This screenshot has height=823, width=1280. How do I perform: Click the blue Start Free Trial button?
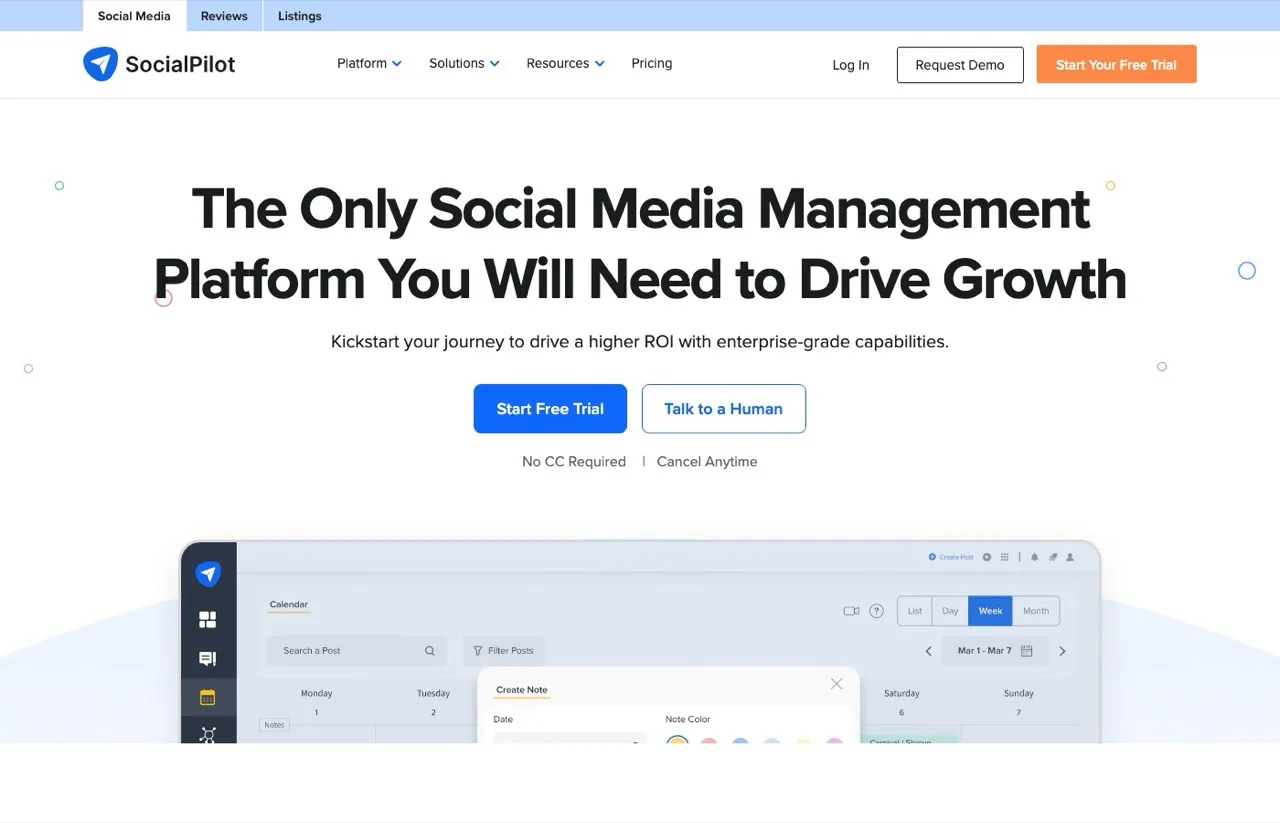550,409
